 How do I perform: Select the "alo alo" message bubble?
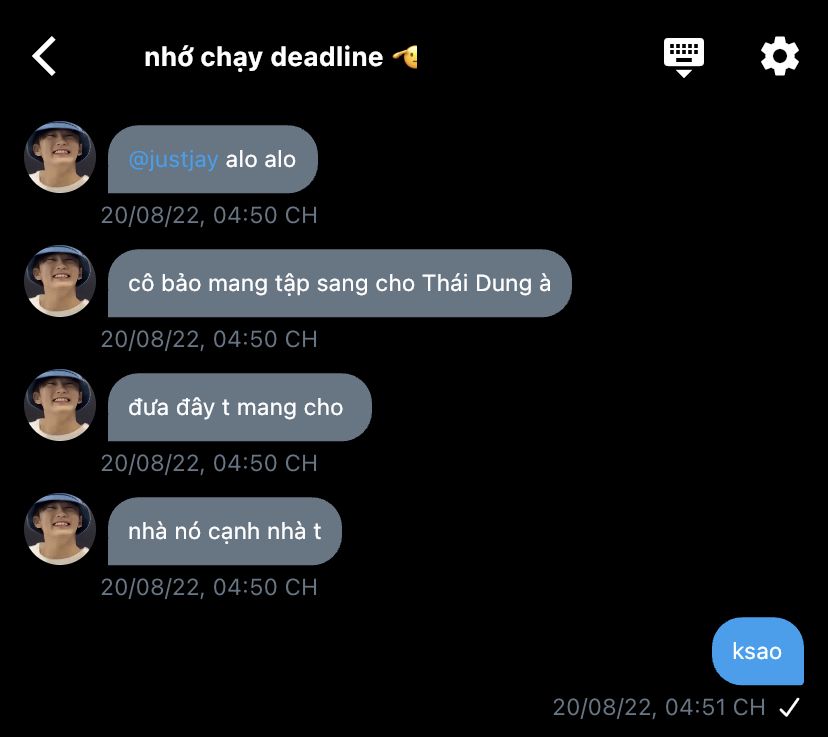point(258,159)
